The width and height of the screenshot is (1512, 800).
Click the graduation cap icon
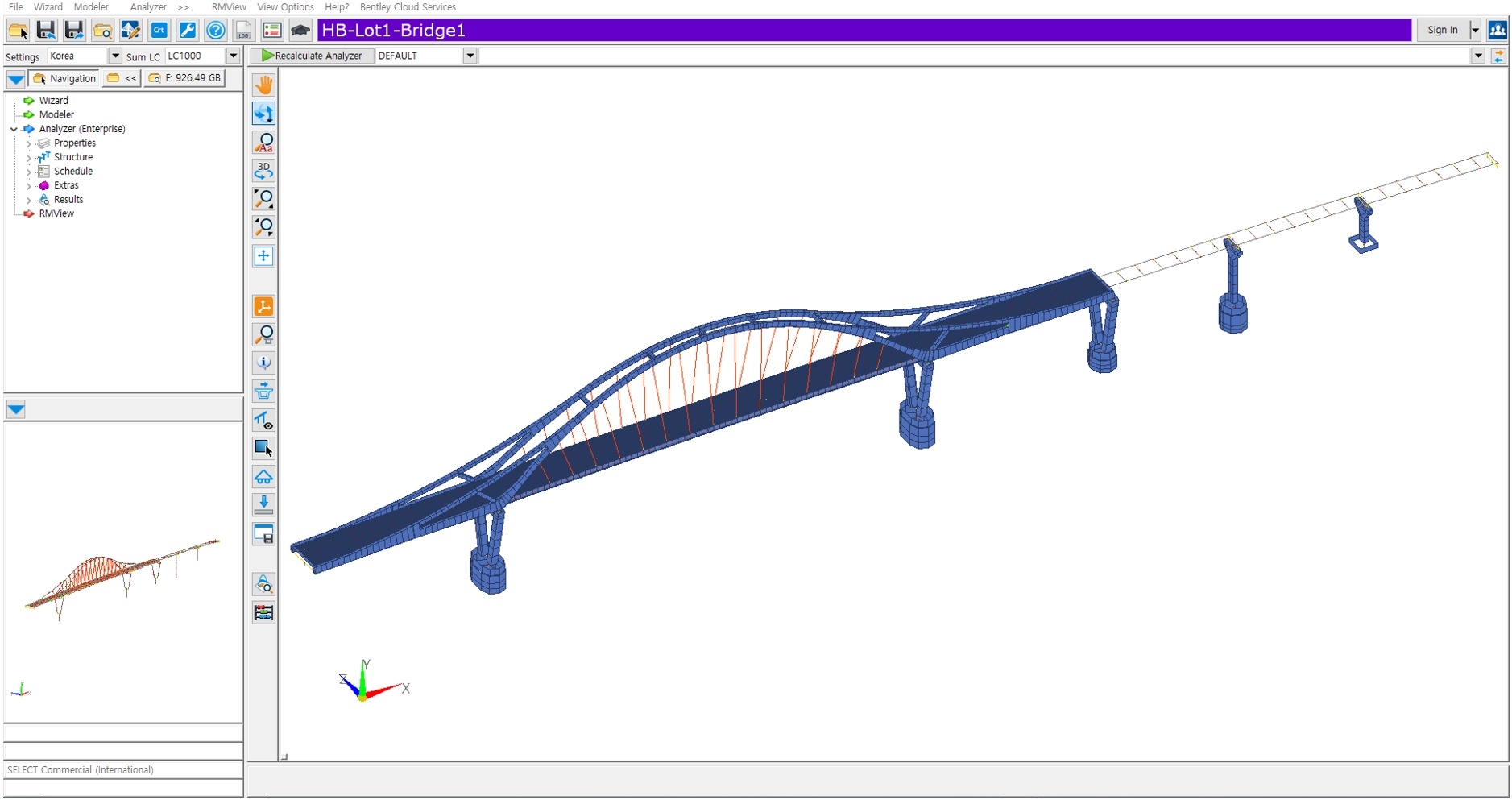(300, 31)
